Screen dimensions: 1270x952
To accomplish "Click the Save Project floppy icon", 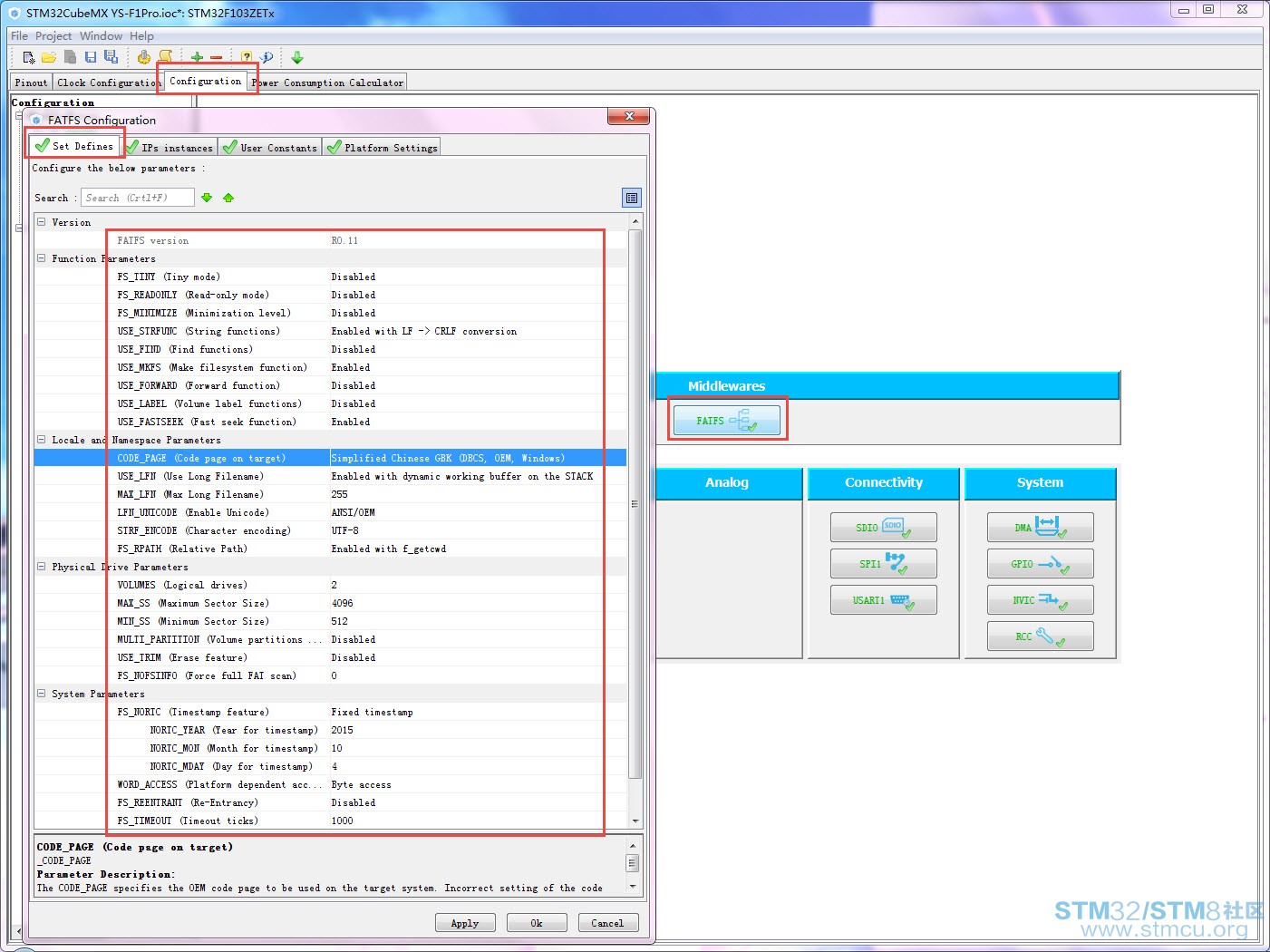I will point(91,57).
